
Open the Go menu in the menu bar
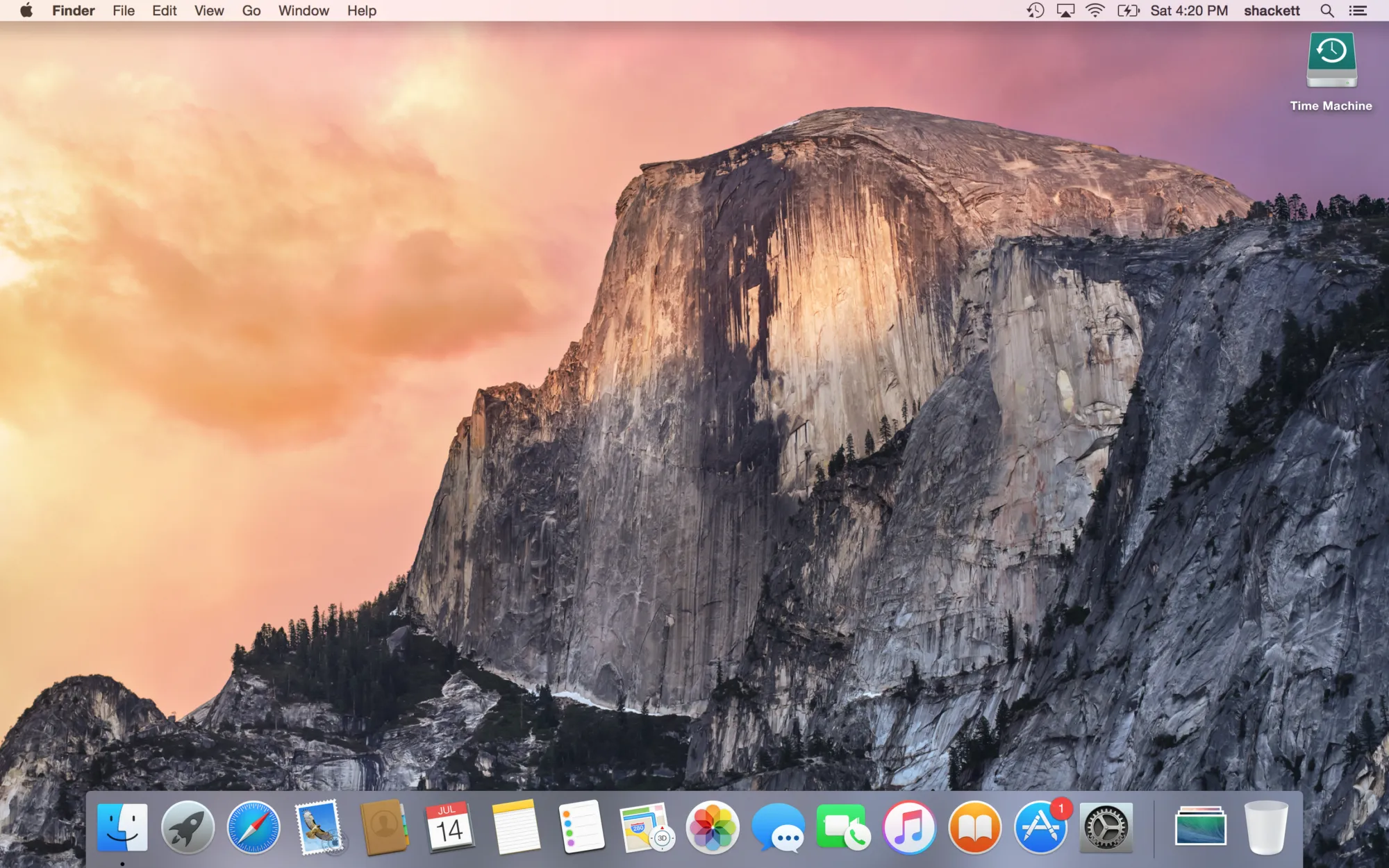point(251,10)
